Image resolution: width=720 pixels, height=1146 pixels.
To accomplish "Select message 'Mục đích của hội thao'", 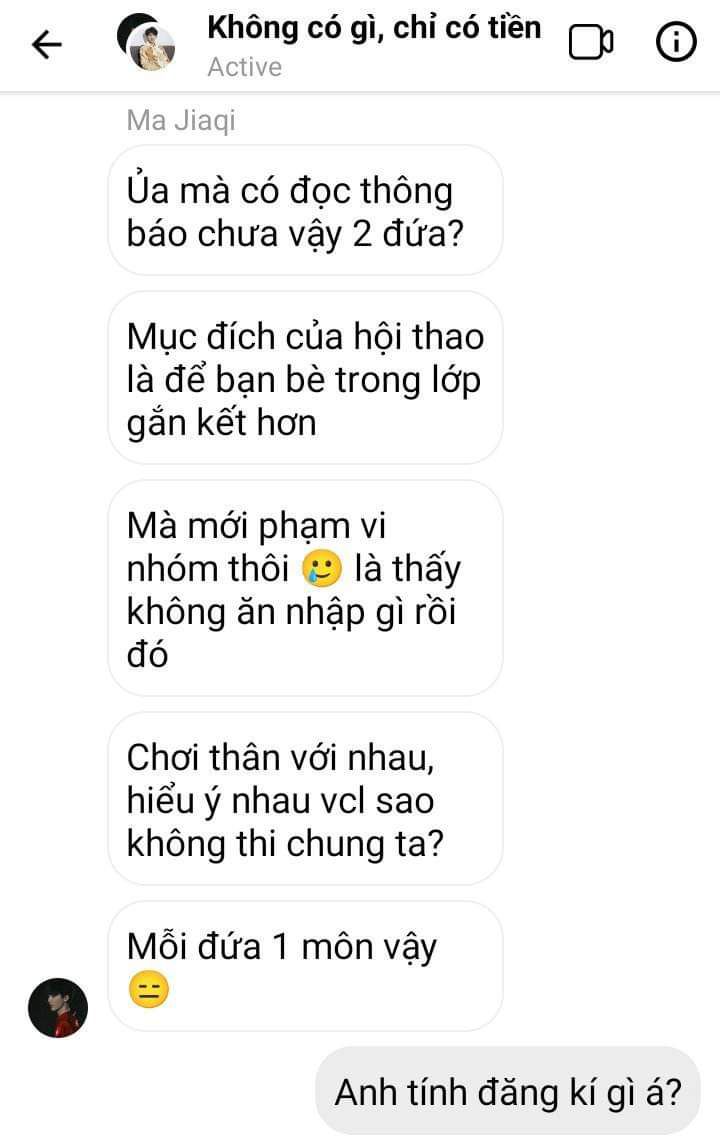I will tap(306, 378).
